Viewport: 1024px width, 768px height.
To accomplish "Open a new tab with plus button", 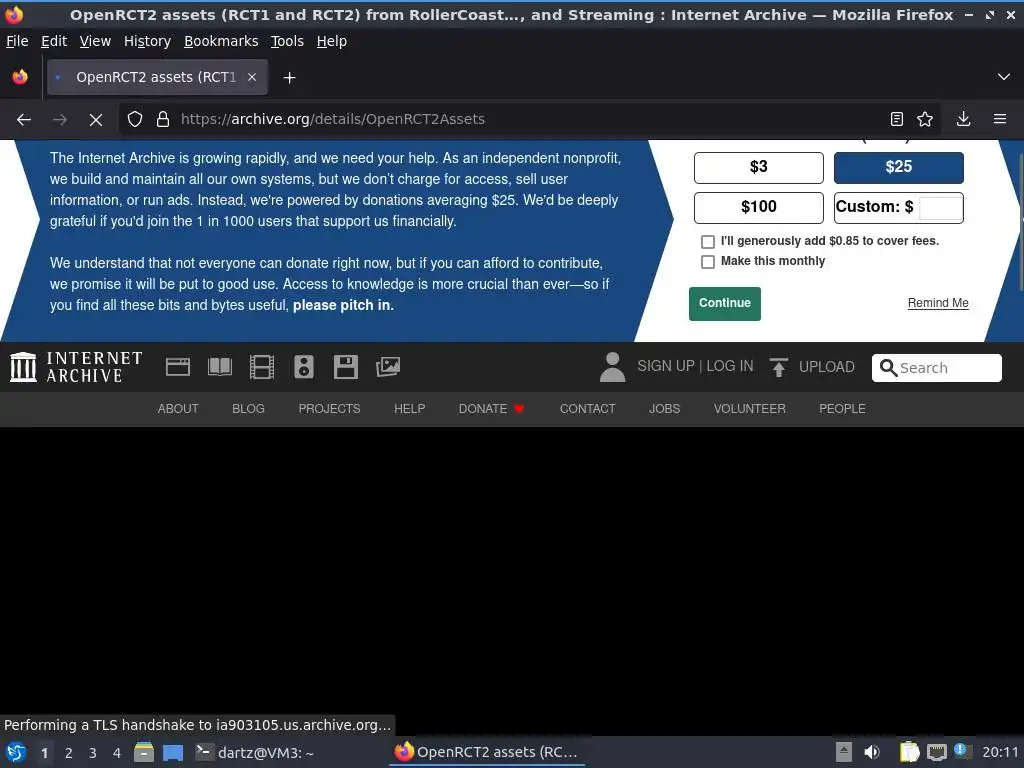I will point(289,78).
